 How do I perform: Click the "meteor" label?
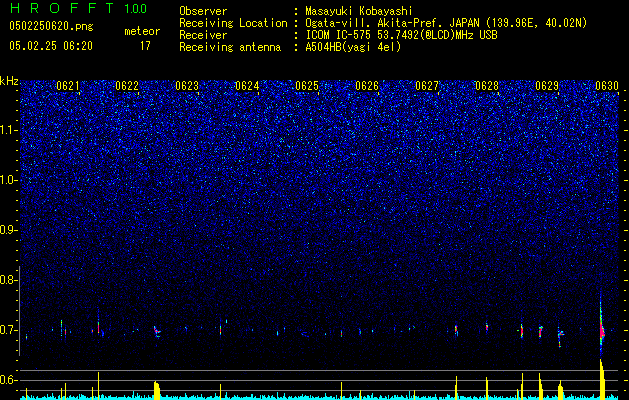(x=142, y=31)
